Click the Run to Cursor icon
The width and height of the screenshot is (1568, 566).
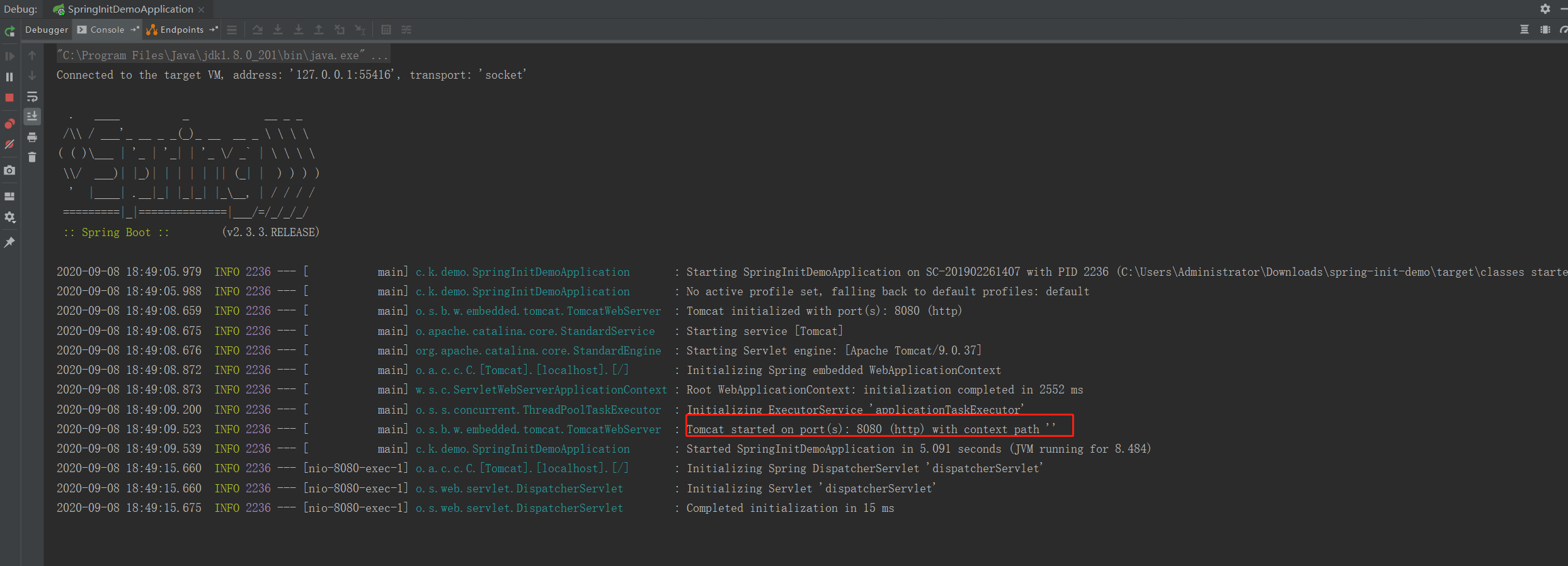pos(360,30)
